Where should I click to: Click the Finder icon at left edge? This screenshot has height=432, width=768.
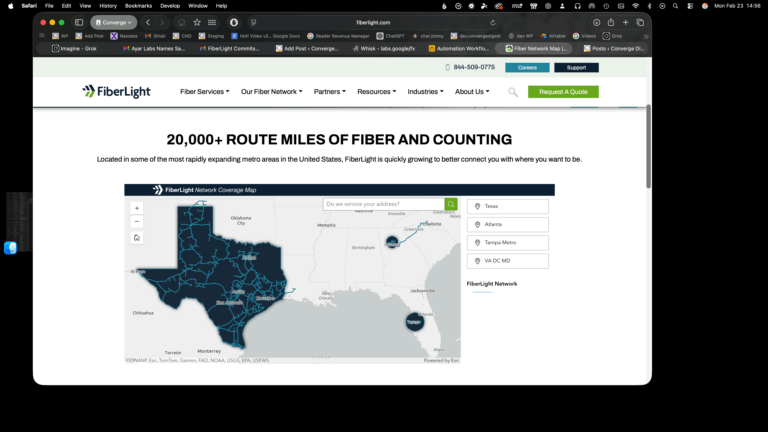pyautogui.click(x=10, y=248)
